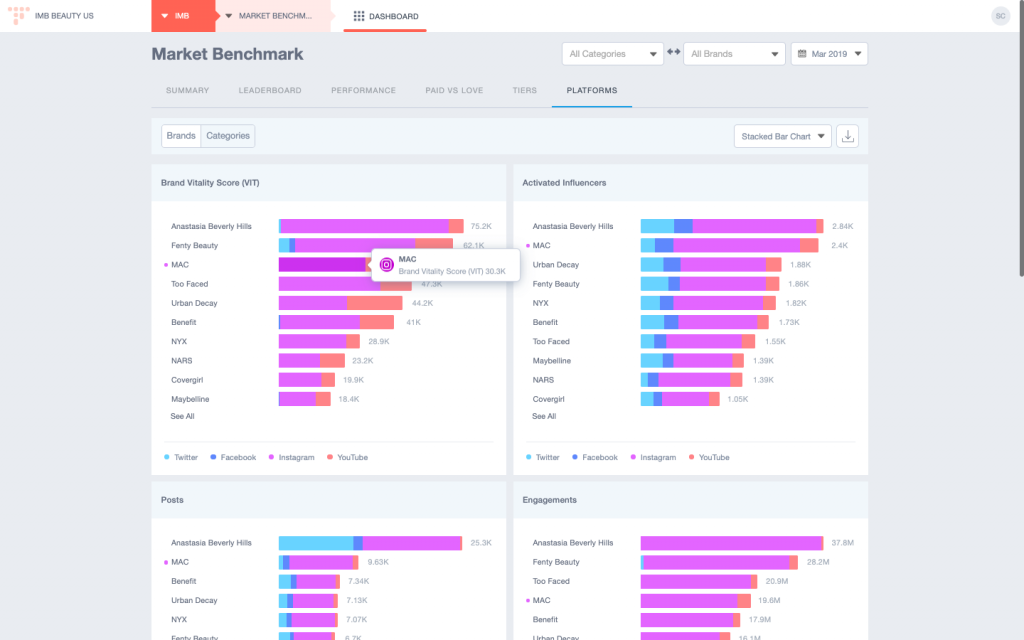This screenshot has width=1024, height=640.
Task: Switch to the Paid vs Love tab
Action: (454, 90)
